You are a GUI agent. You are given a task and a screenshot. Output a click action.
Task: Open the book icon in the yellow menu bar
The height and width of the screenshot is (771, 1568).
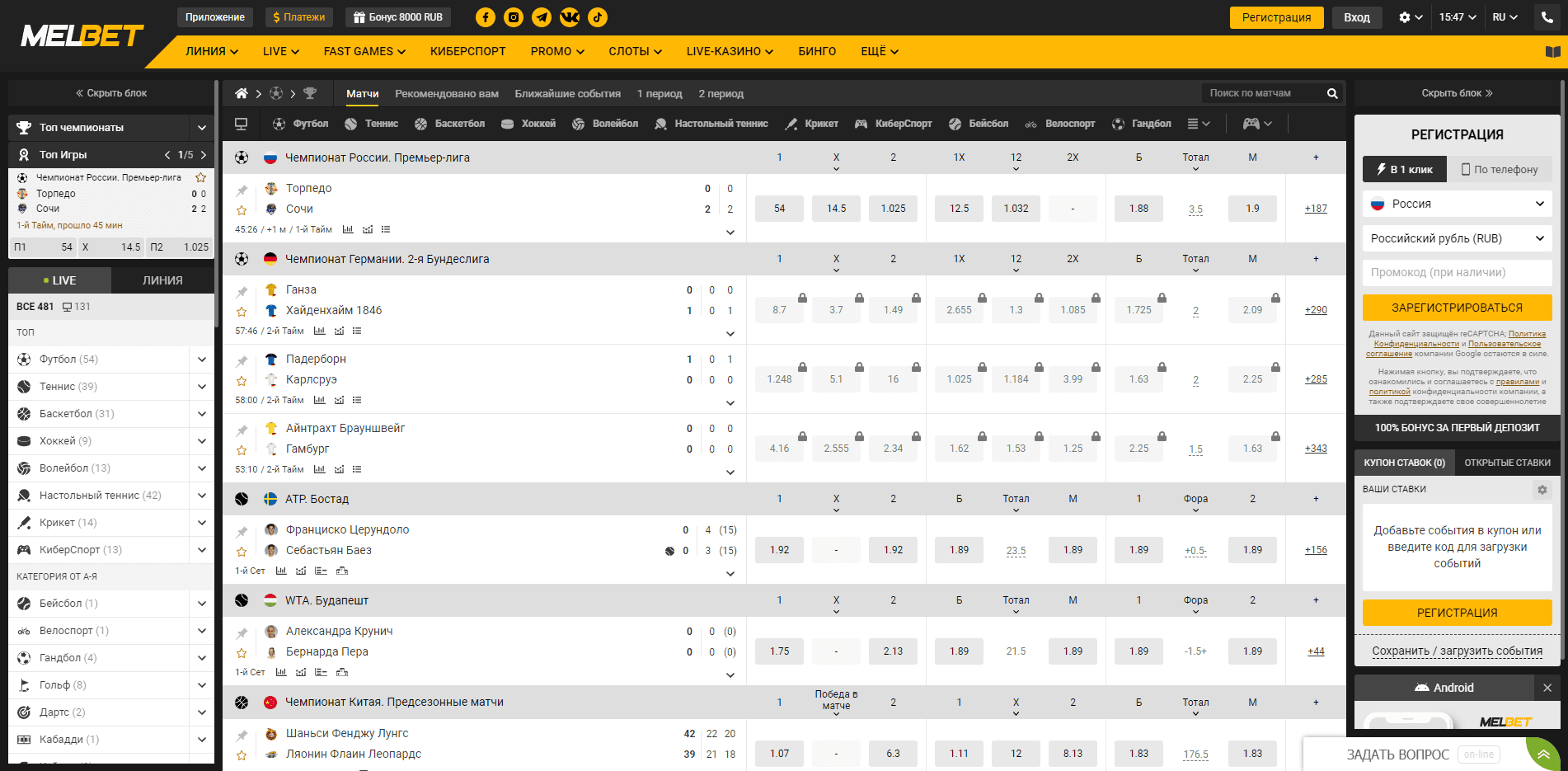coord(1552,52)
